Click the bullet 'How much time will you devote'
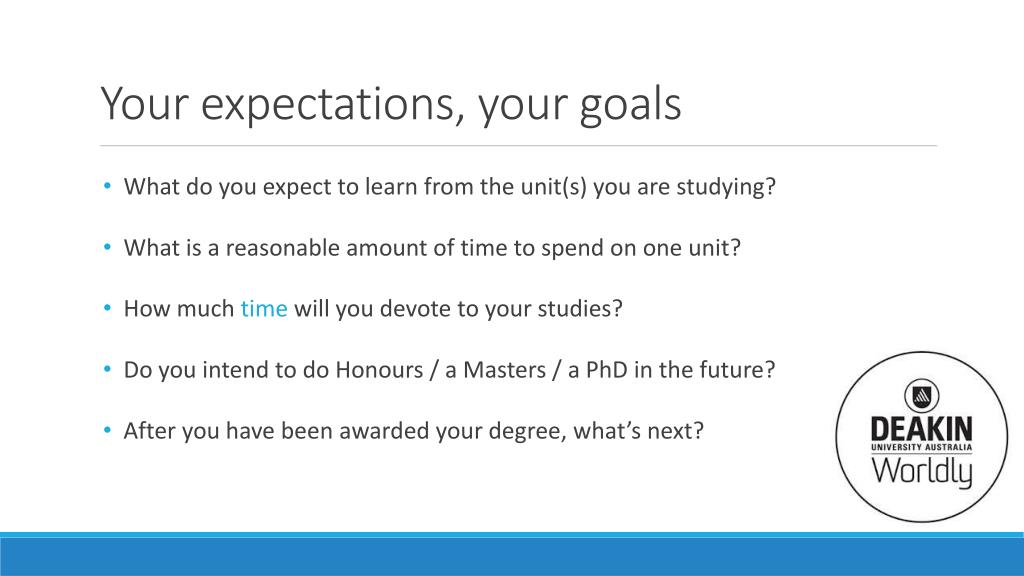1024x576 pixels. tap(373, 308)
